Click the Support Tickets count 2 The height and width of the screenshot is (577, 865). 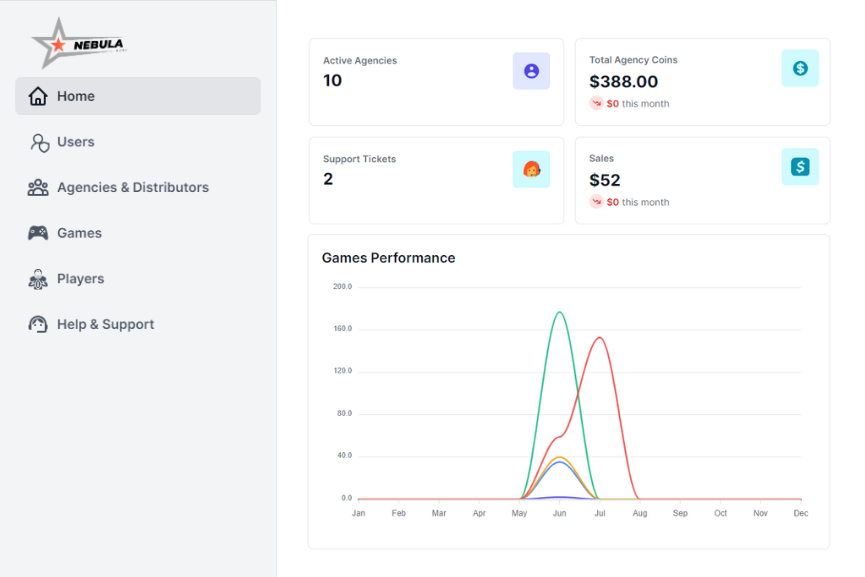(x=328, y=179)
